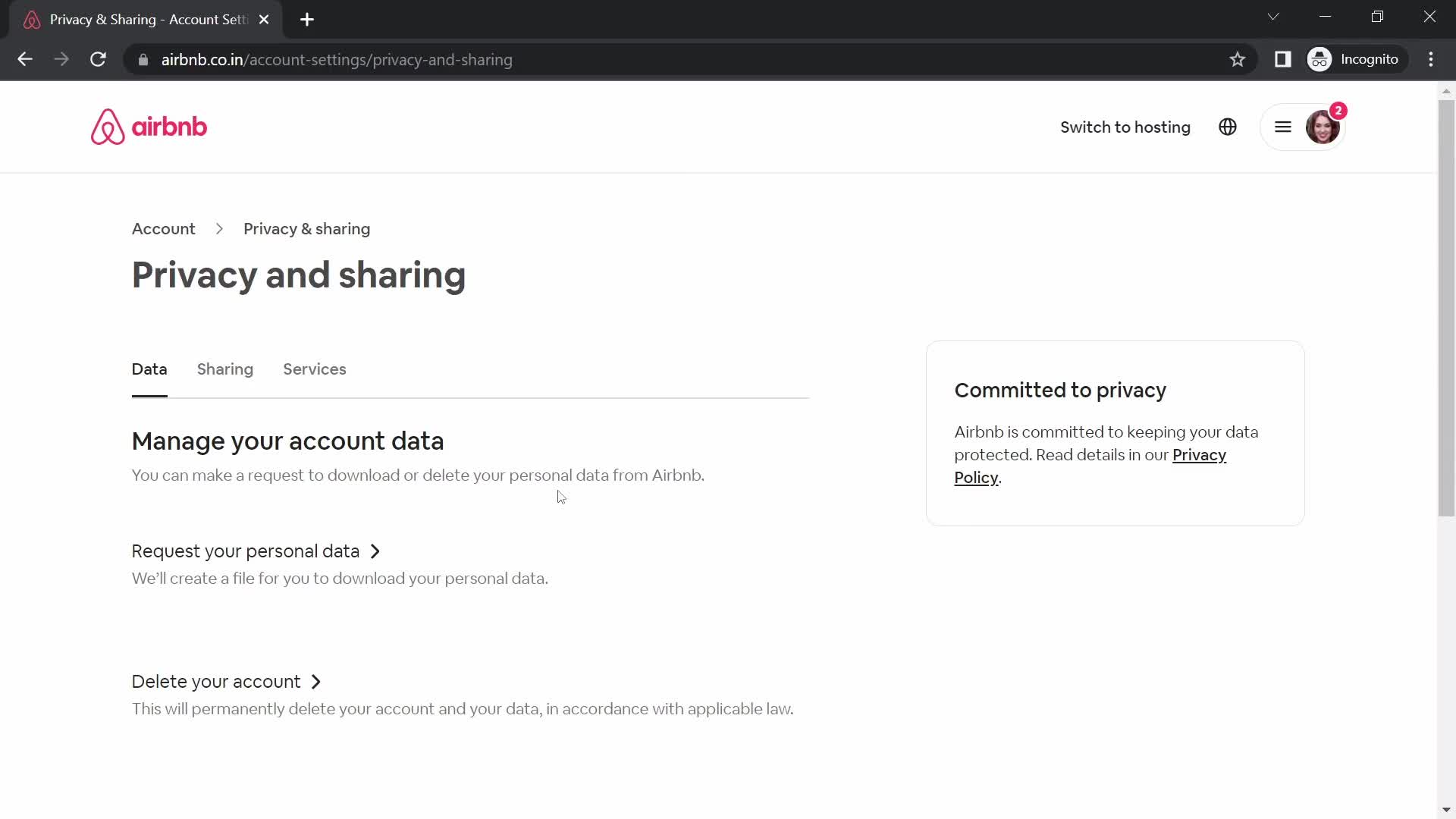Go back to previous page
1456x819 pixels.
tap(25, 59)
